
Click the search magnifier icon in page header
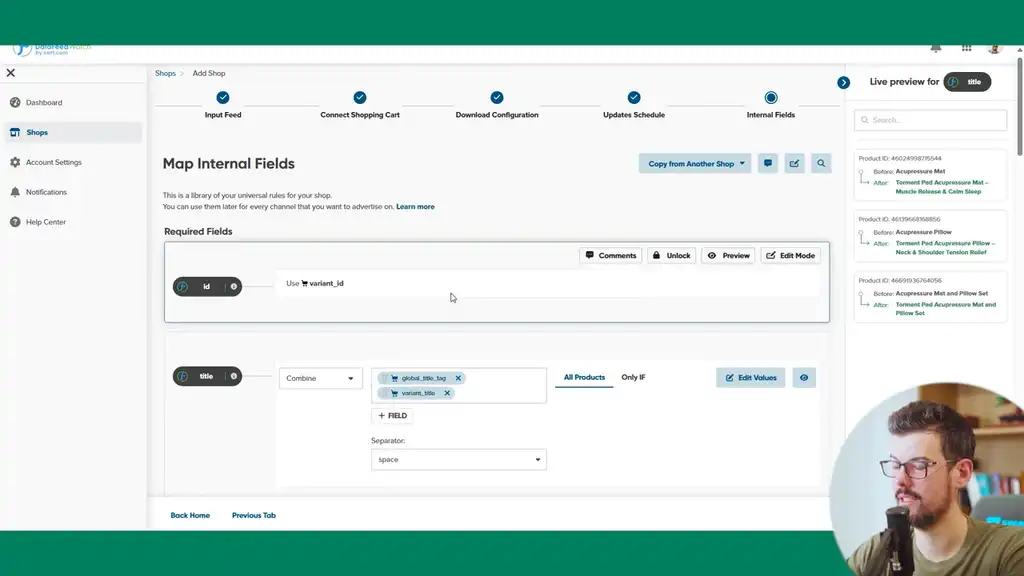click(821, 163)
